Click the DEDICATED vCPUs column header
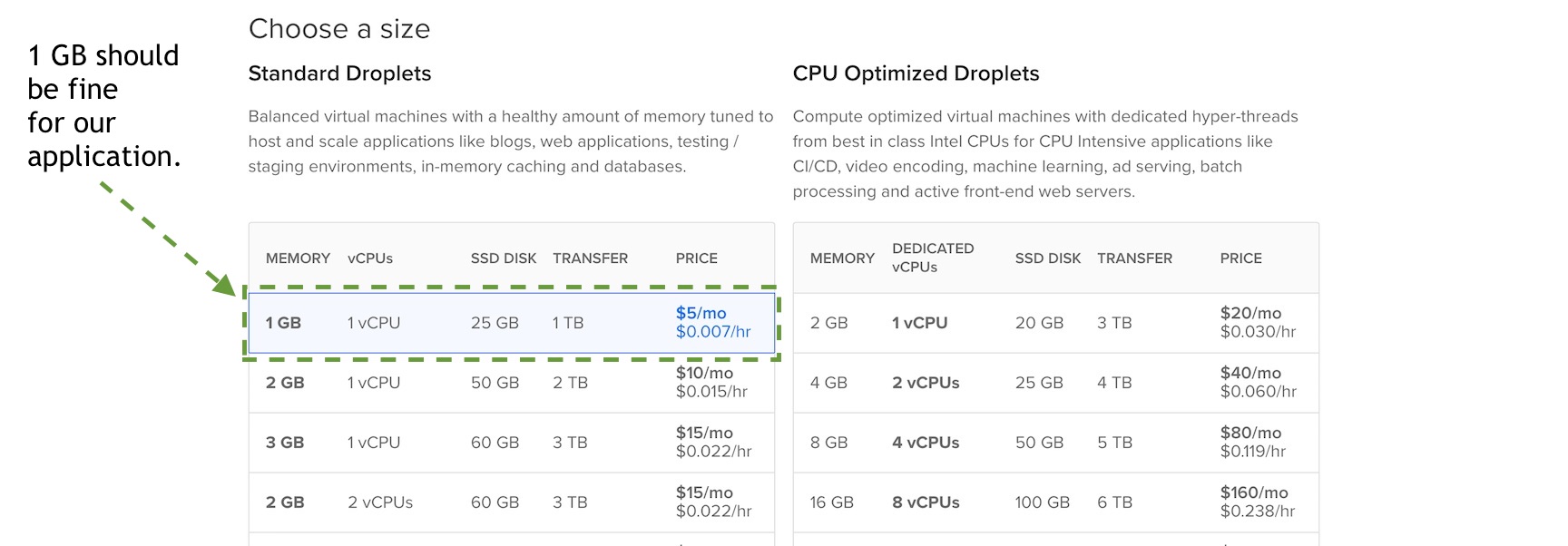The image size is (1568, 546). (x=933, y=258)
